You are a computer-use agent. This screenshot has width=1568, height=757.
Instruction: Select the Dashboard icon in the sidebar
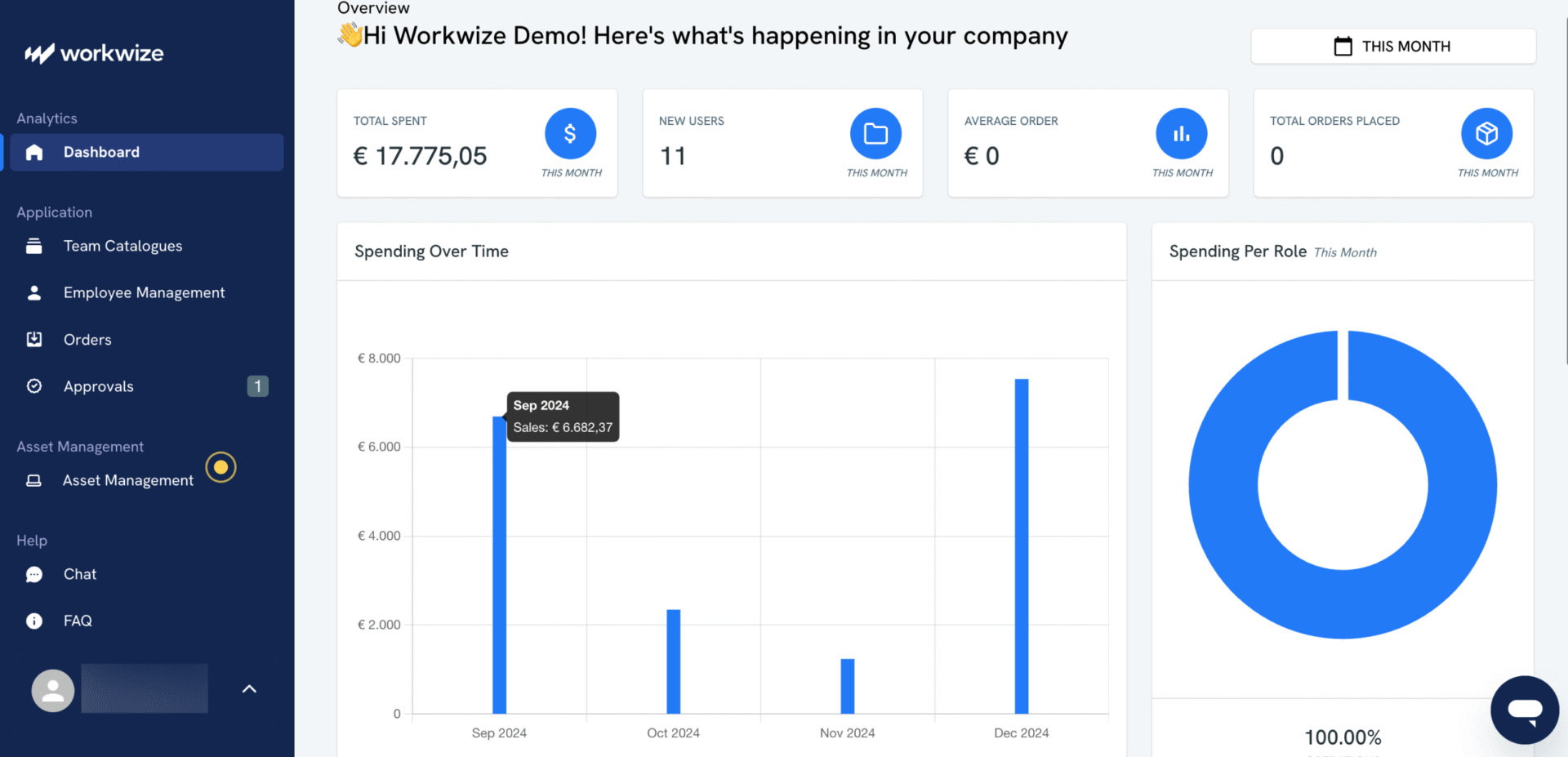33,152
